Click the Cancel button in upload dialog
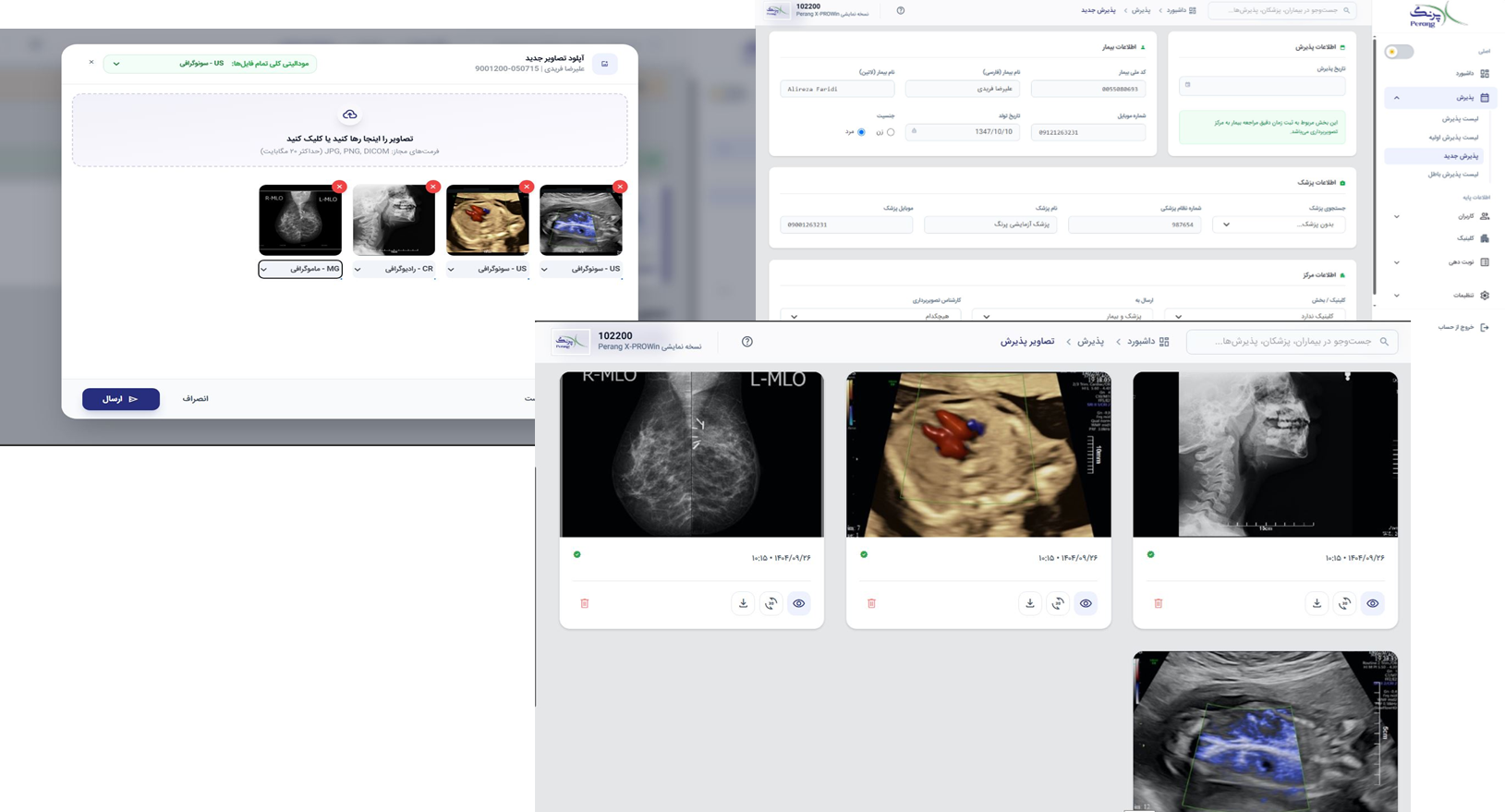 point(195,399)
